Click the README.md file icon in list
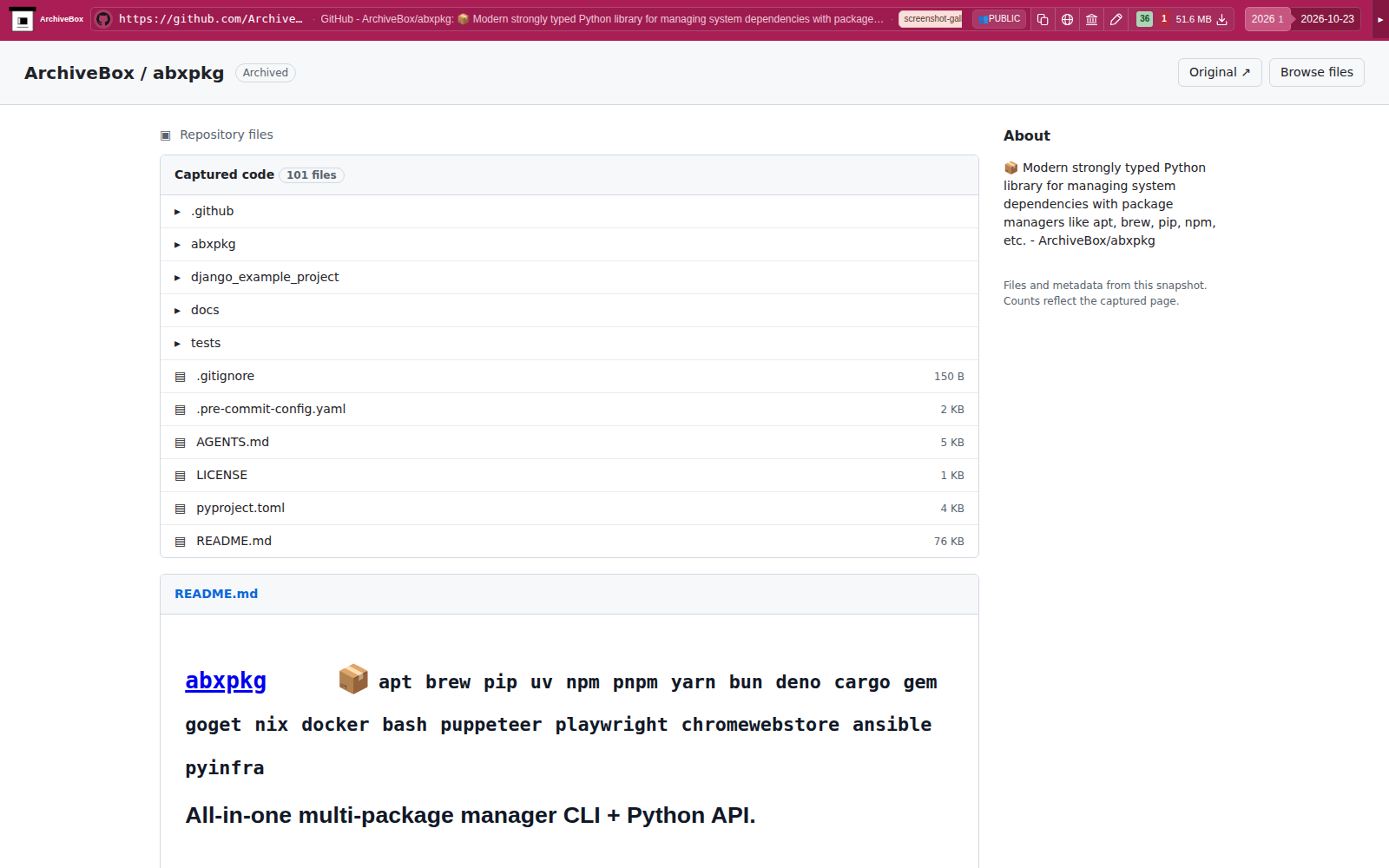 pyautogui.click(x=181, y=542)
